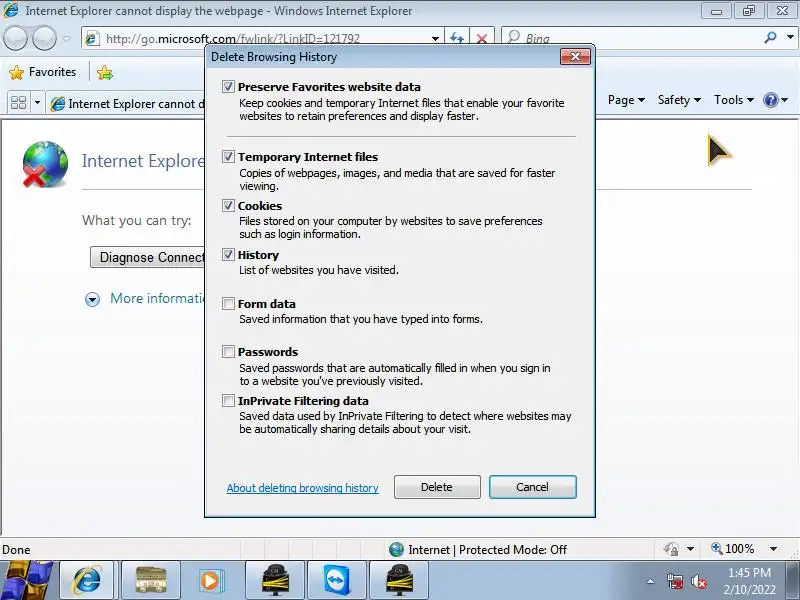Click Internet Protected Mode Off status

(x=478, y=549)
